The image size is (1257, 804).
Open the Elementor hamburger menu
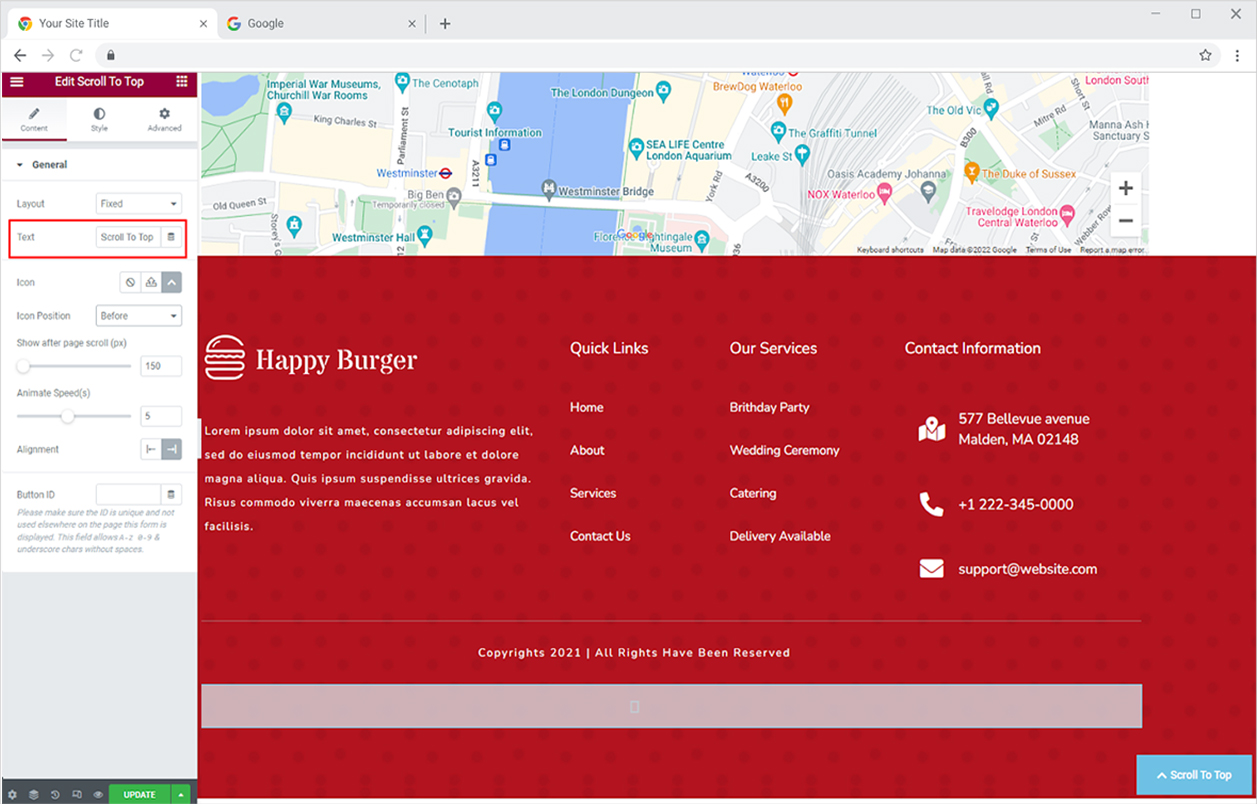[x=16, y=82]
